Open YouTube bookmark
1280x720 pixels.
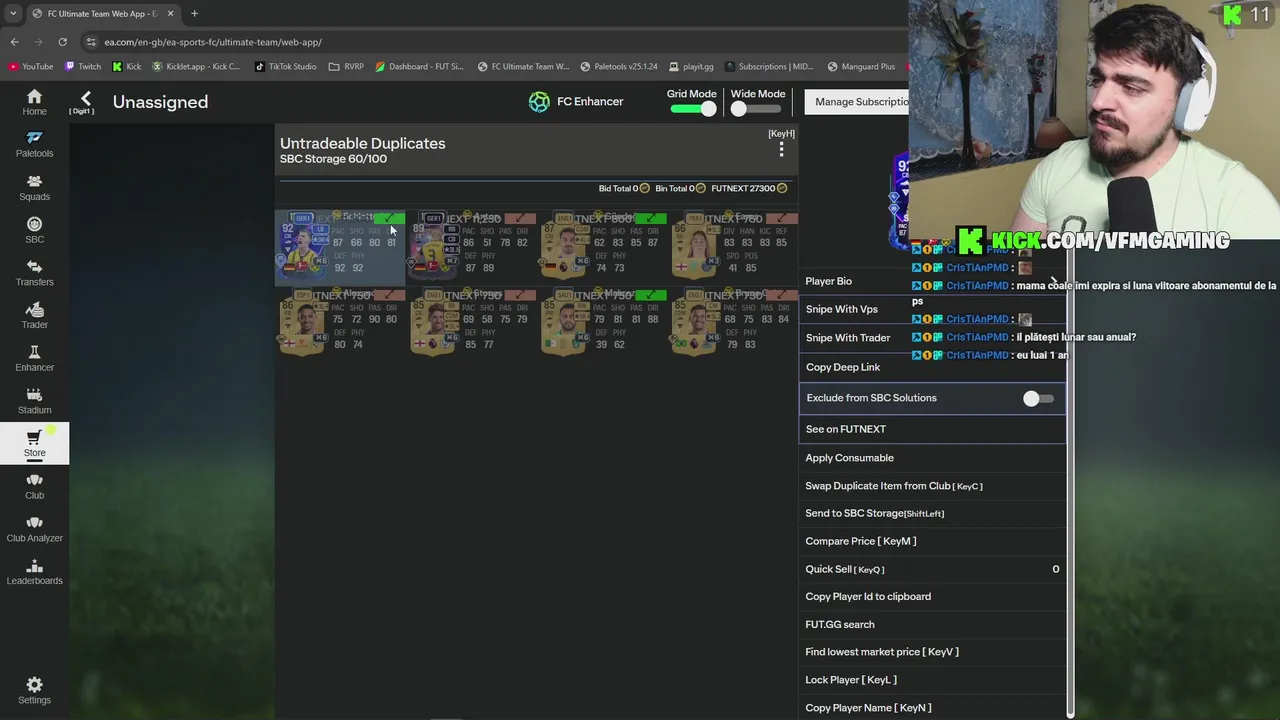[x=31, y=67]
